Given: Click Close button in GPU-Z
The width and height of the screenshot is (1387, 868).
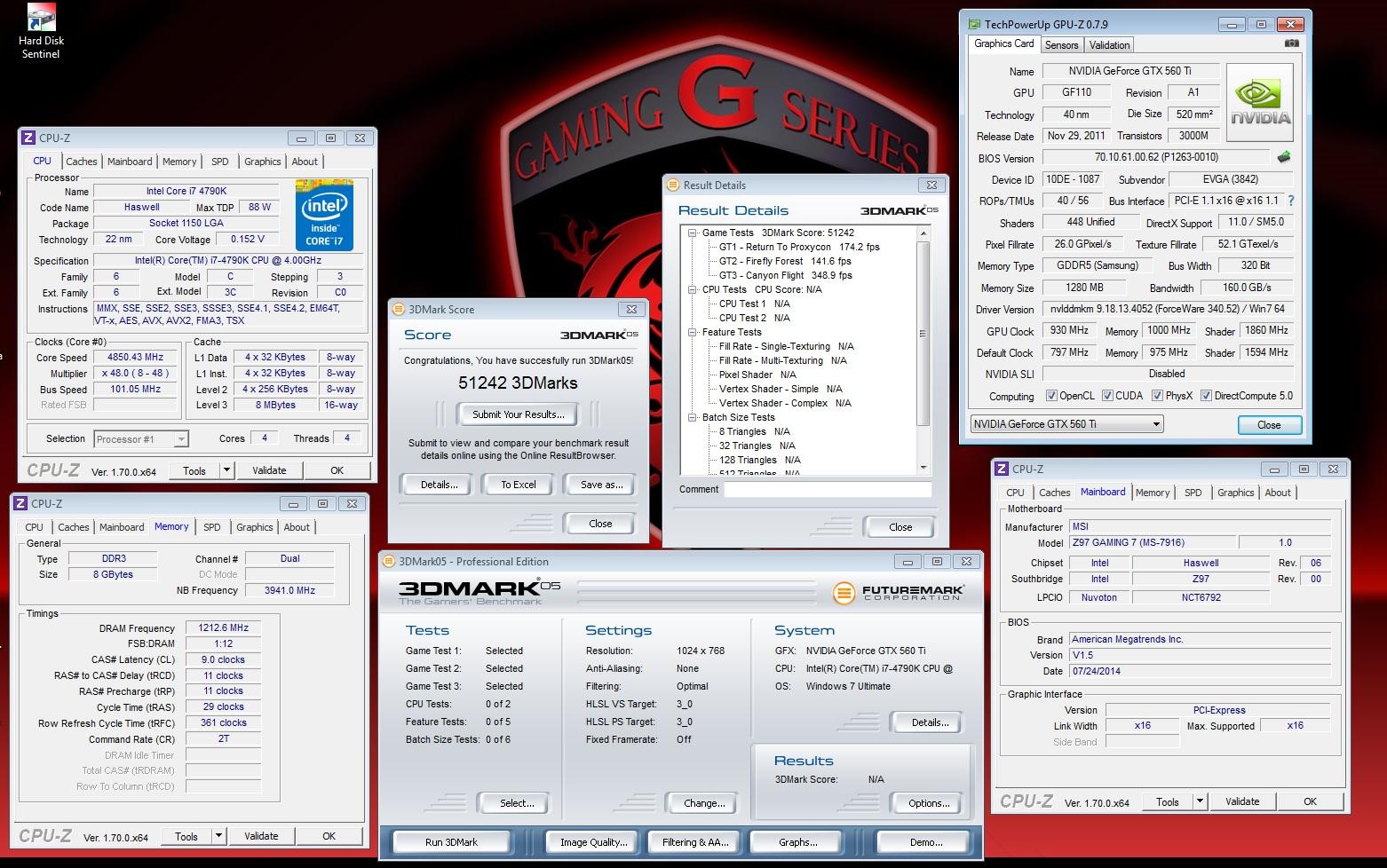Looking at the screenshot, I should click(x=1269, y=425).
